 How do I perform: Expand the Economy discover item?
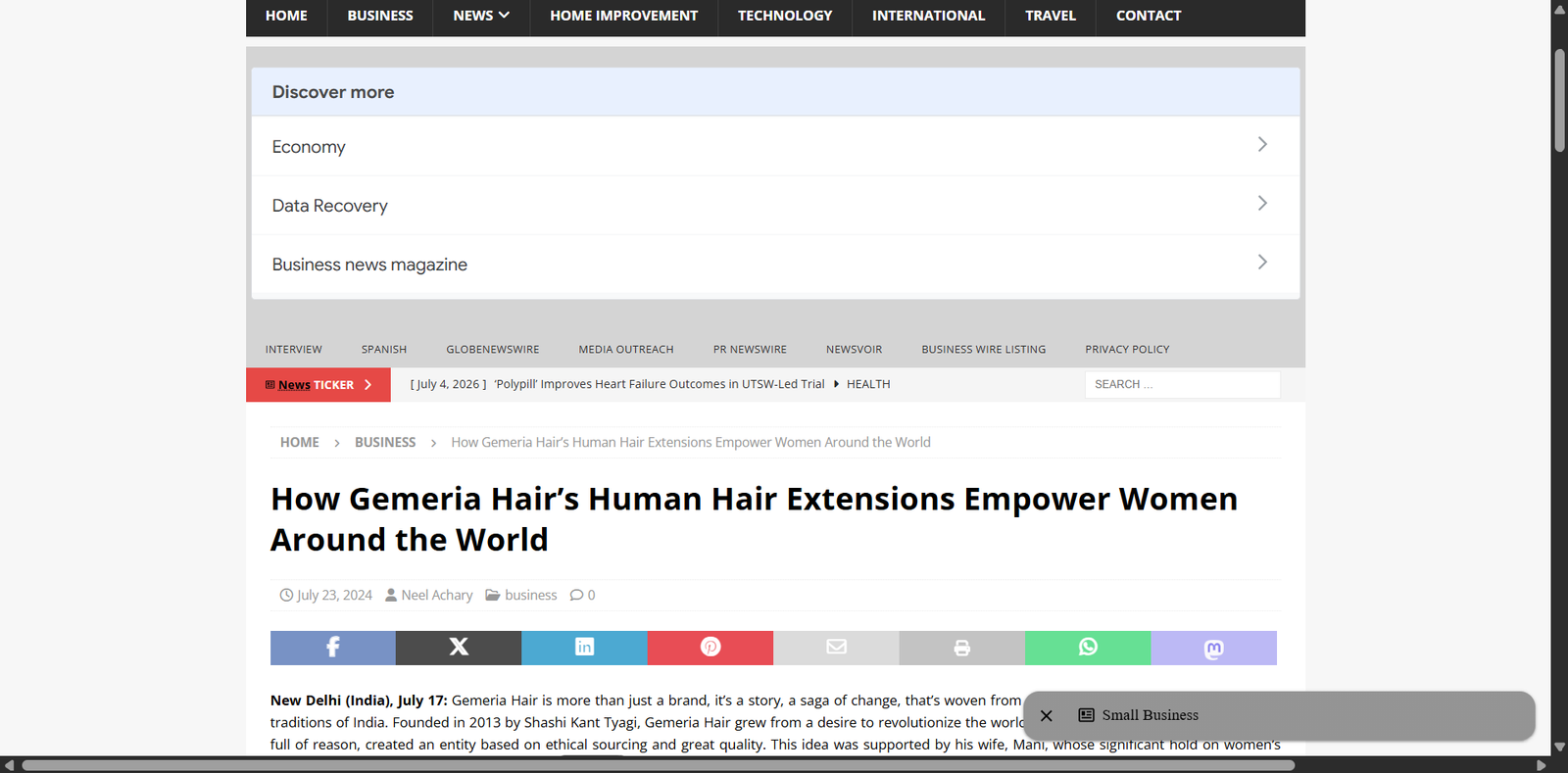[775, 146]
